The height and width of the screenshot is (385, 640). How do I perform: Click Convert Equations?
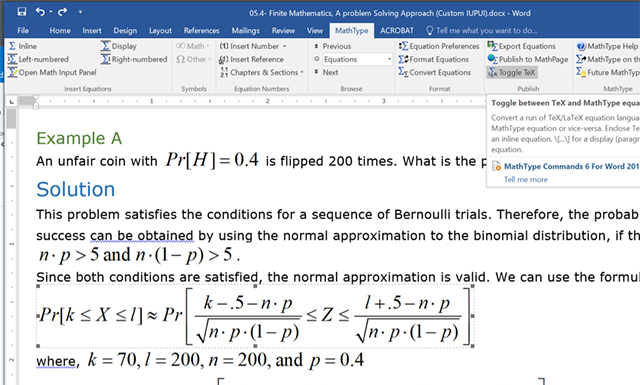[435, 72]
